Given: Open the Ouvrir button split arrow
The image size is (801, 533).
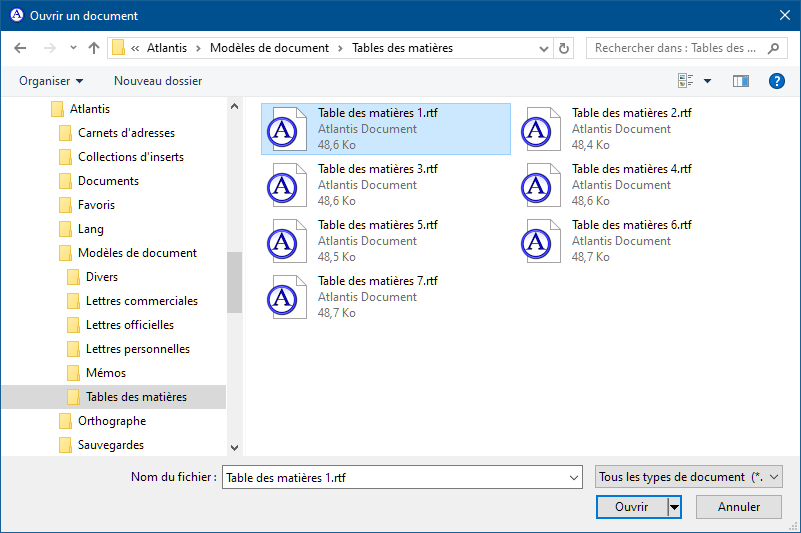Looking at the screenshot, I should [x=674, y=507].
